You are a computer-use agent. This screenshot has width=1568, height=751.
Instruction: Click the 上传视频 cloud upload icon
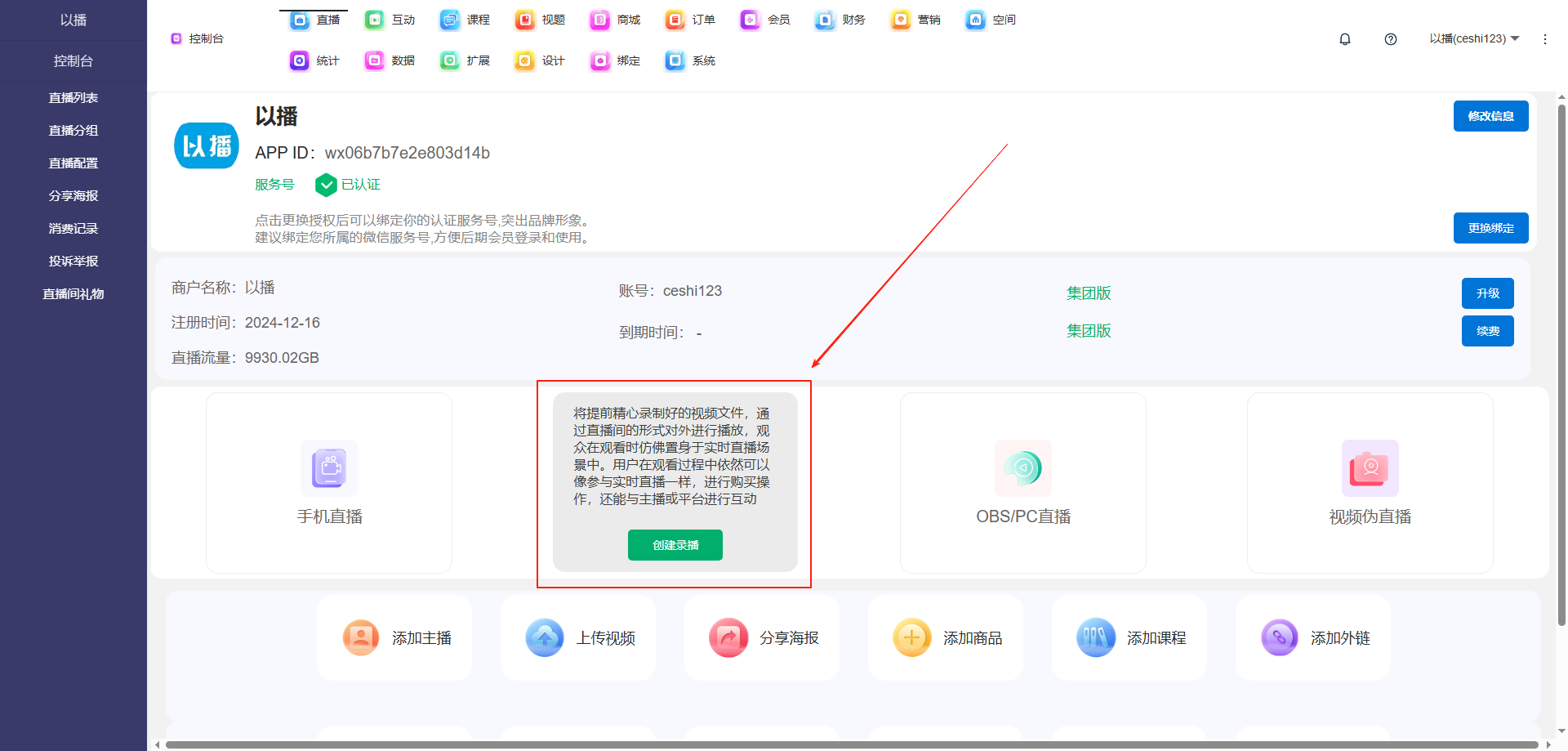545,637
